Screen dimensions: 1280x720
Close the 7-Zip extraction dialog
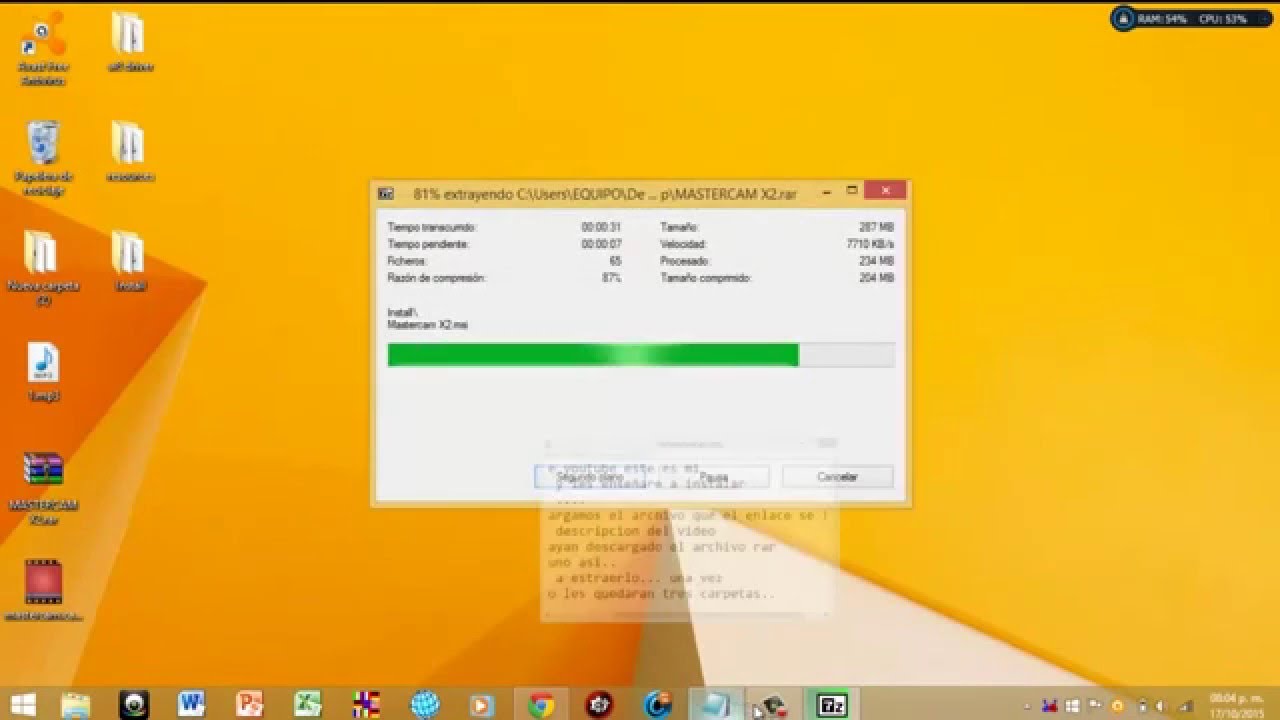[885, 190]
